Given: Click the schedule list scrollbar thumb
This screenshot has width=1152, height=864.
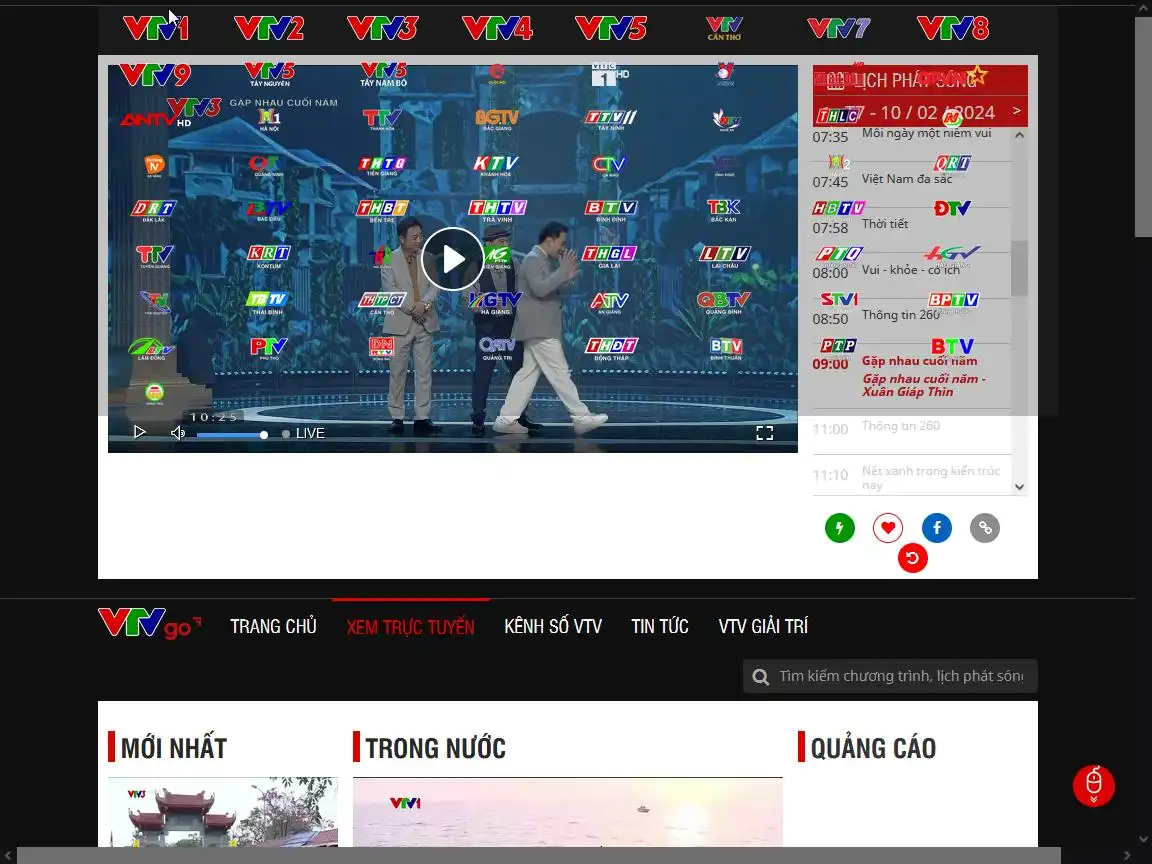Looking at the screenshot, I should pyautogui.click(x=1019, y=268).
